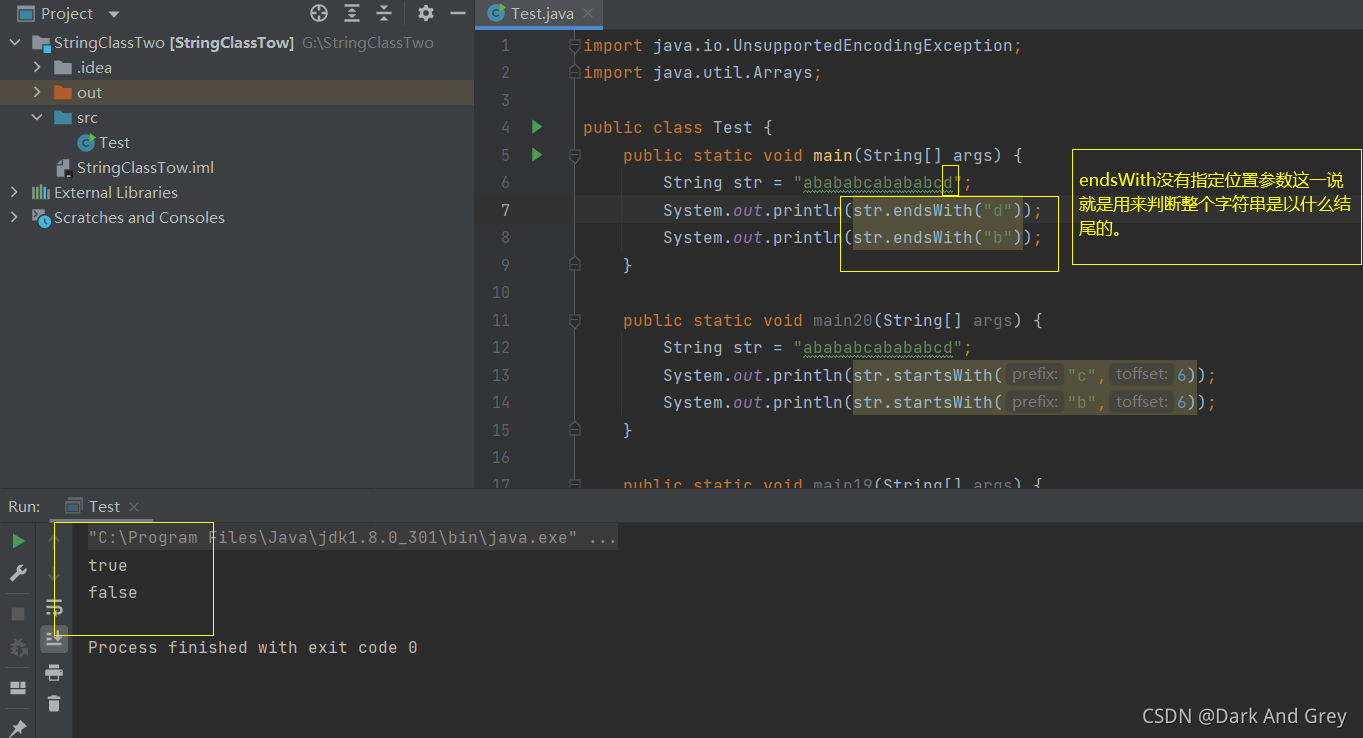The width and height of the screenshot is (1363, 738).
Task: Fold the main method at line 5
Action: pos(574,156)
